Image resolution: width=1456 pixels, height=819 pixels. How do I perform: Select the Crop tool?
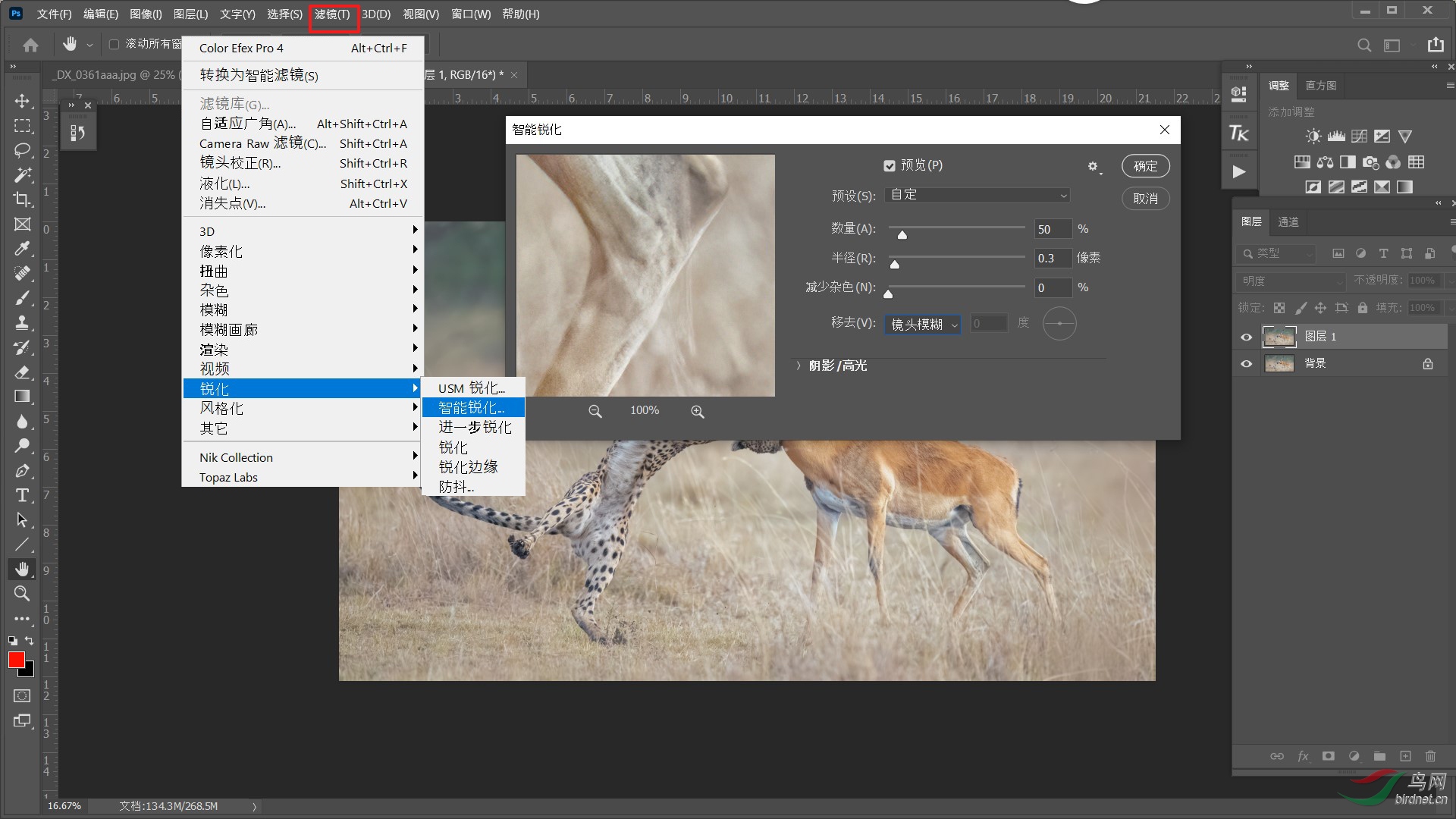coord(22,199)
